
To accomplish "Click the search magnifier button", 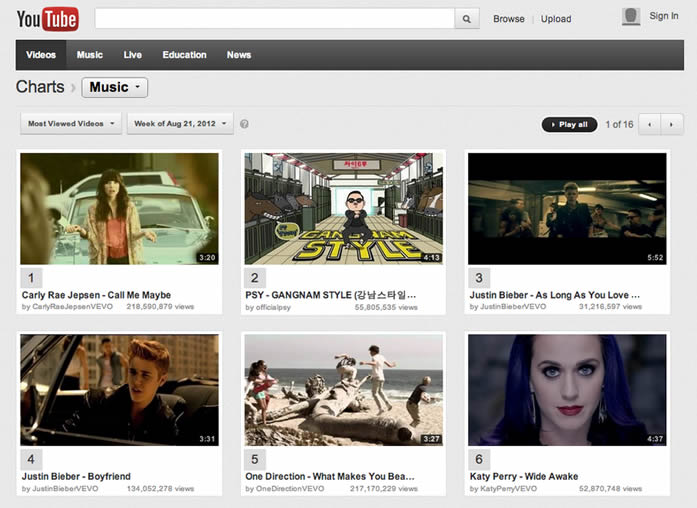I will (467, 19).
